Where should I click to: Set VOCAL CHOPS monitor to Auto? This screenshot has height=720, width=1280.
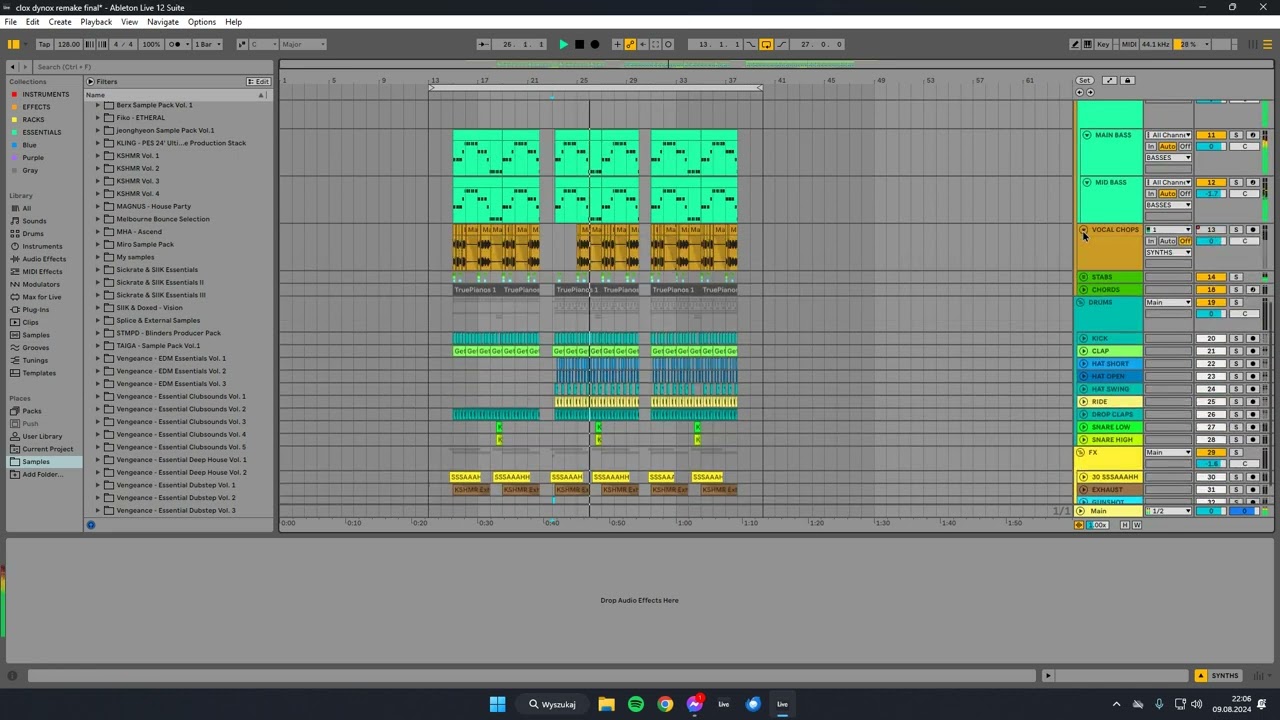point(1167,242)
